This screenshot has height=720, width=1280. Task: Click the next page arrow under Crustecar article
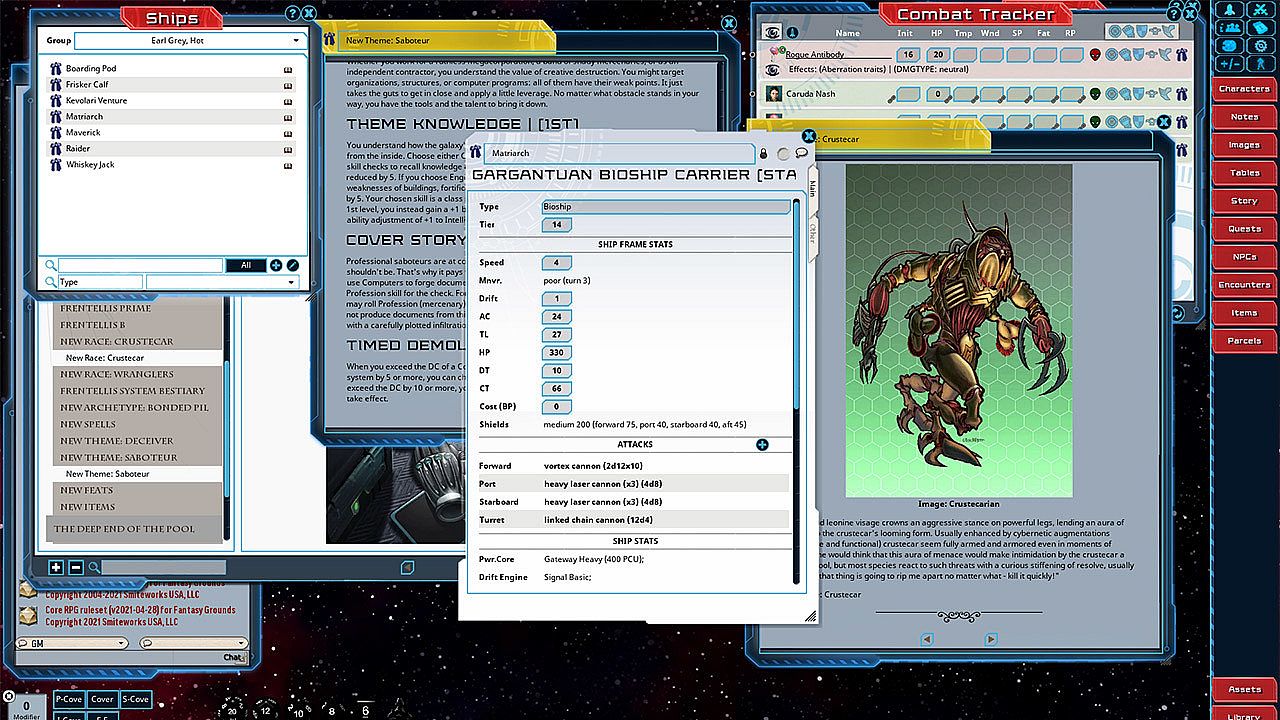pyautogui.click(x=990, y=639)
